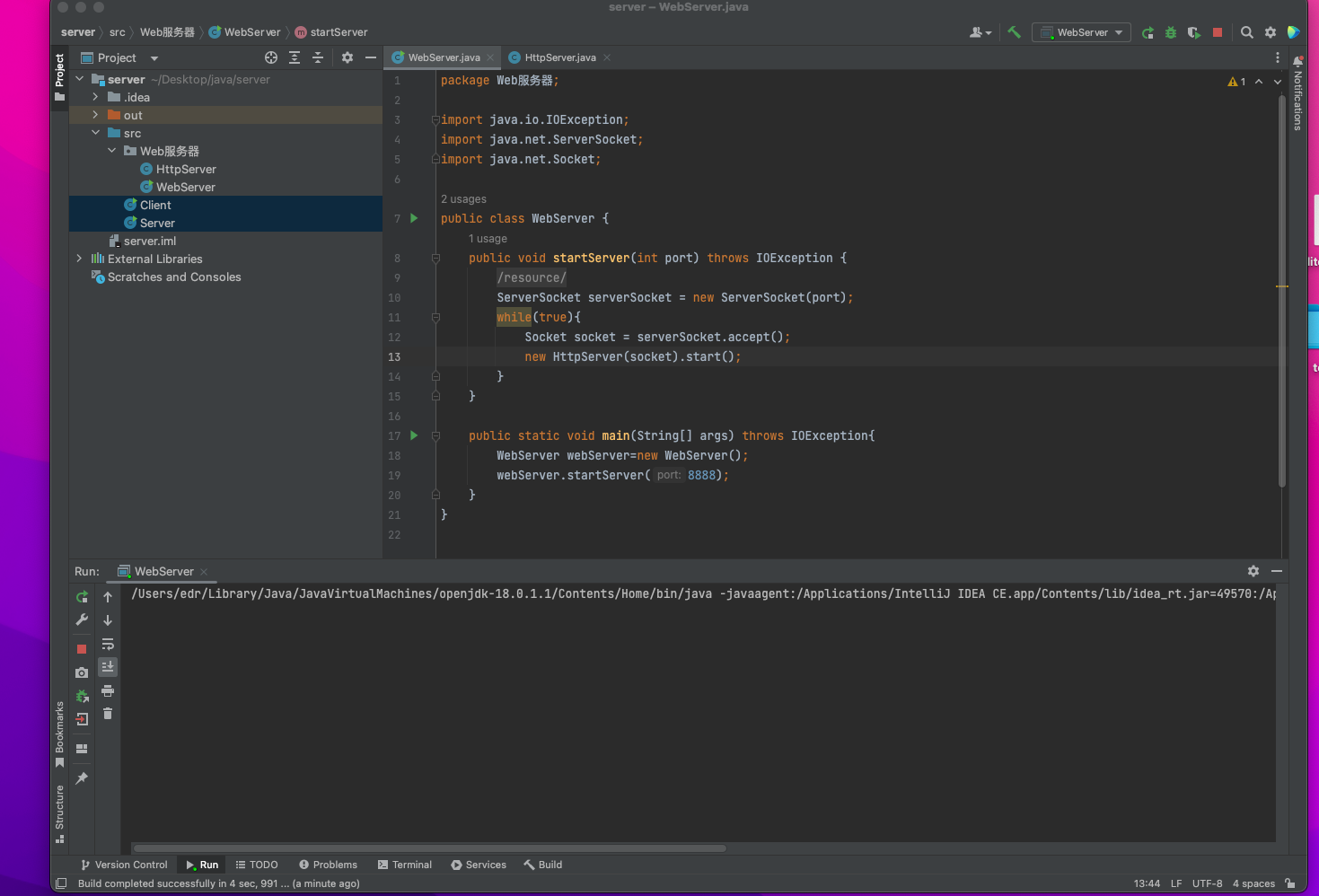Image resolution: width=1319 pixels, height=896 pixels.
Task: Switch to the HttpServer.java editor tab
Action: 559,57
